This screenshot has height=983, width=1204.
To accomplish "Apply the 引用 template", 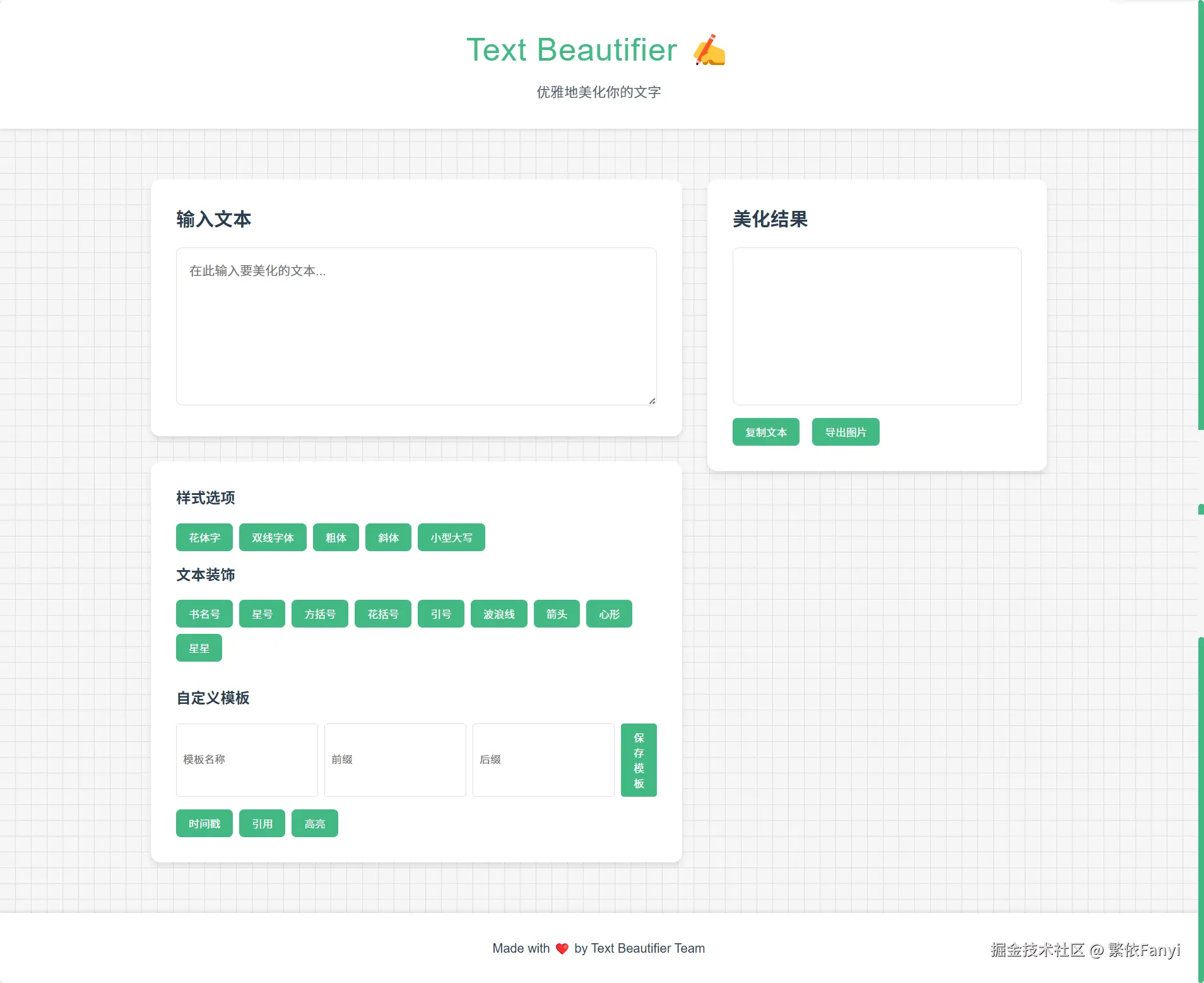I will pos(262,823).
